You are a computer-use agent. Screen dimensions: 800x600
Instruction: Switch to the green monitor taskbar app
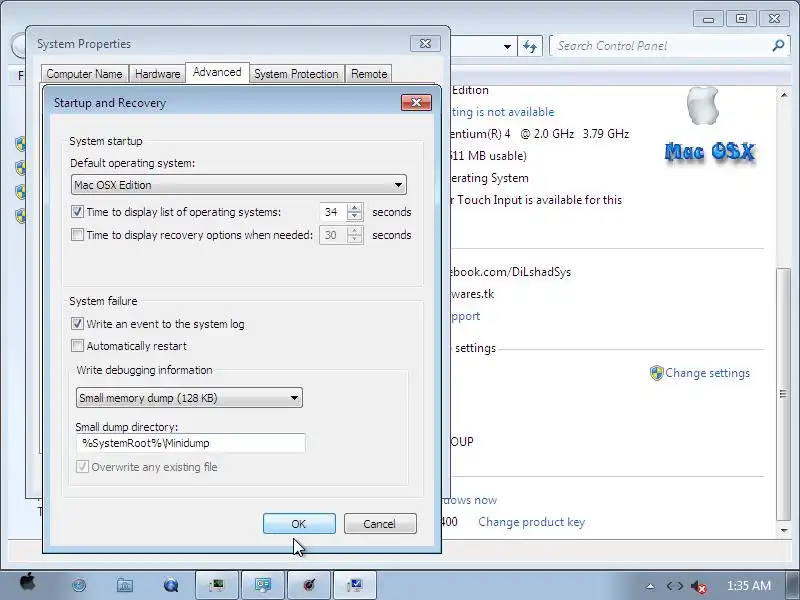pyautogui.click(x=217, y=585)
